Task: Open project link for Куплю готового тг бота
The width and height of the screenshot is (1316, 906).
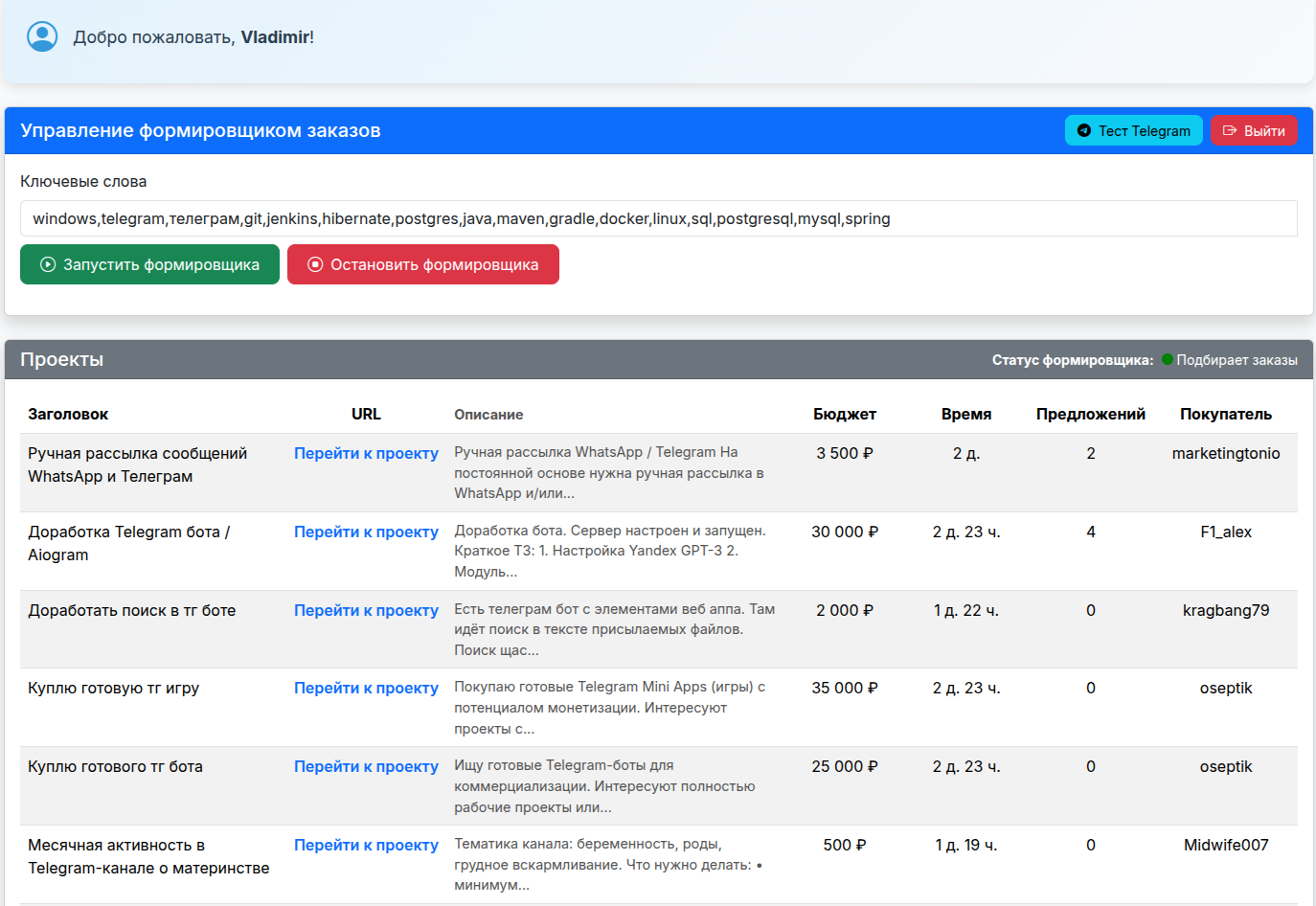Action: pyautogui.click(x=366, y=767)
